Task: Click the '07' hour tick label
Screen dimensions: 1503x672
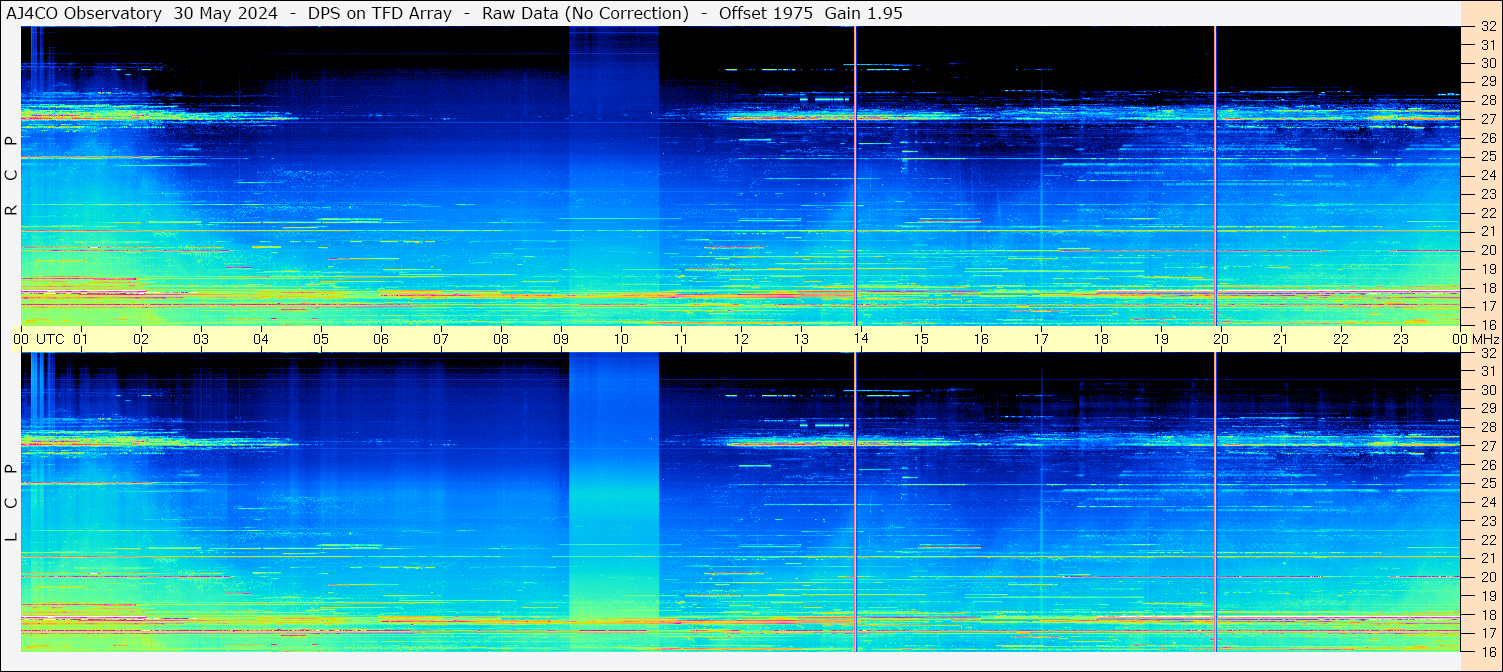Action: pyautogui.click(x=441, y=339)
